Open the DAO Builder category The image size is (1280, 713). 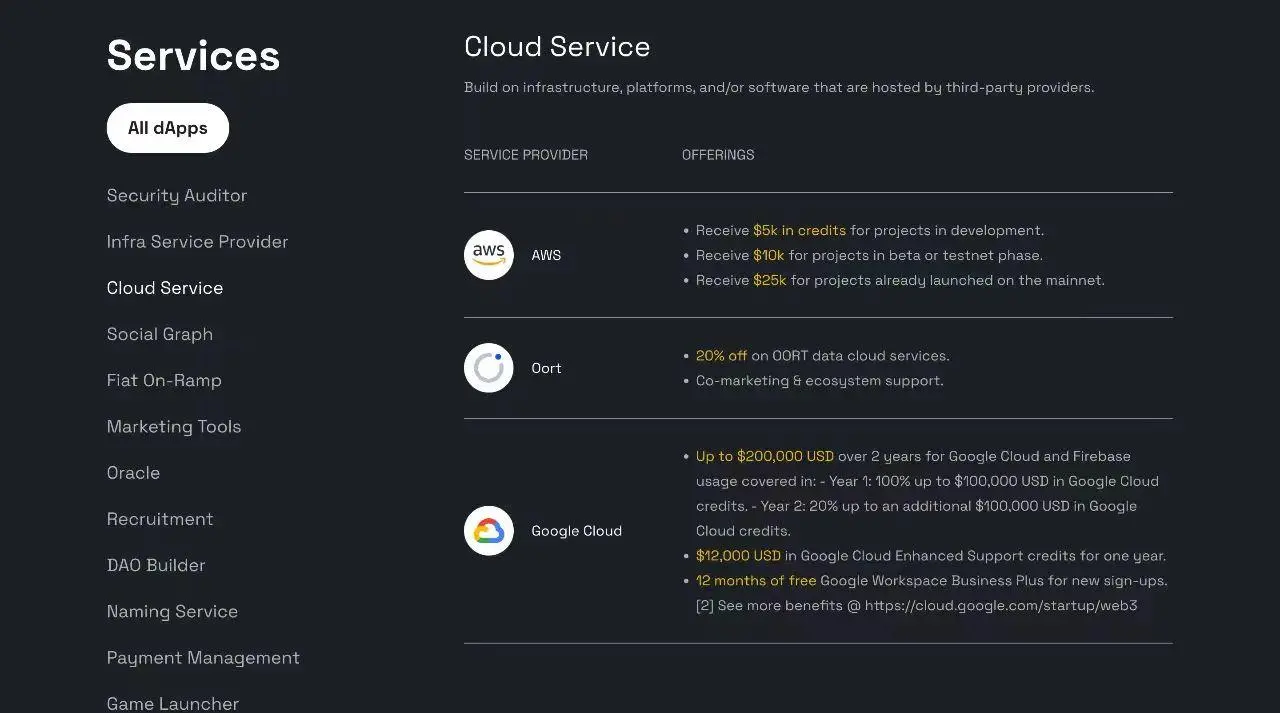coord(156,565)
